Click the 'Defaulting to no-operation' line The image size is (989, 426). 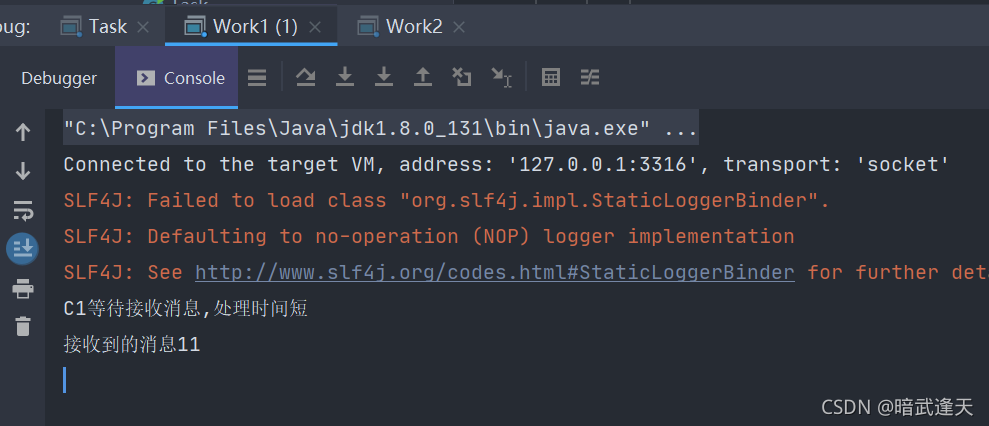pos(429,237)
